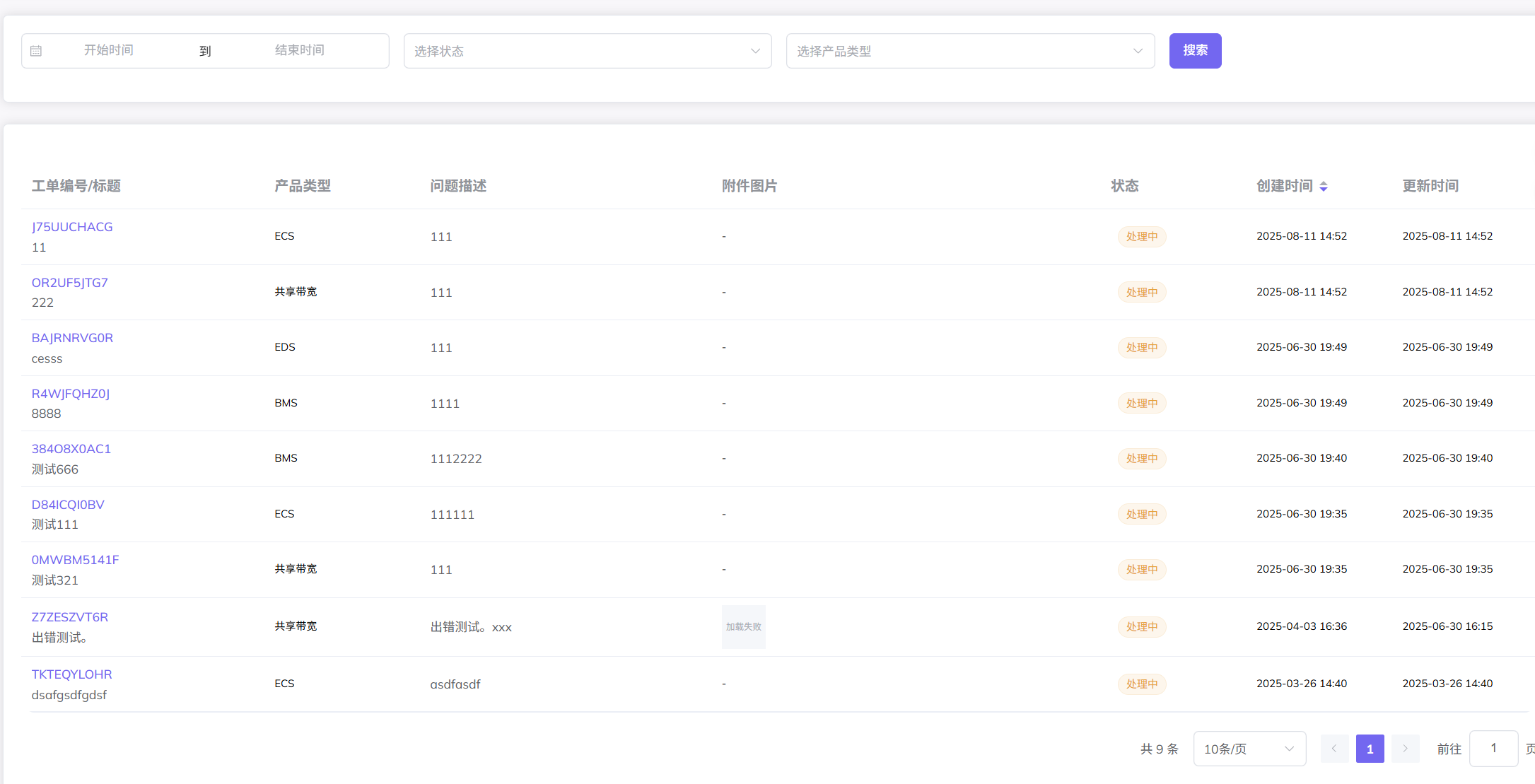1535x784 pixels.
Task: Click the calendar icon in date range field
Action: pyautogui.click(x=36, y=51)
